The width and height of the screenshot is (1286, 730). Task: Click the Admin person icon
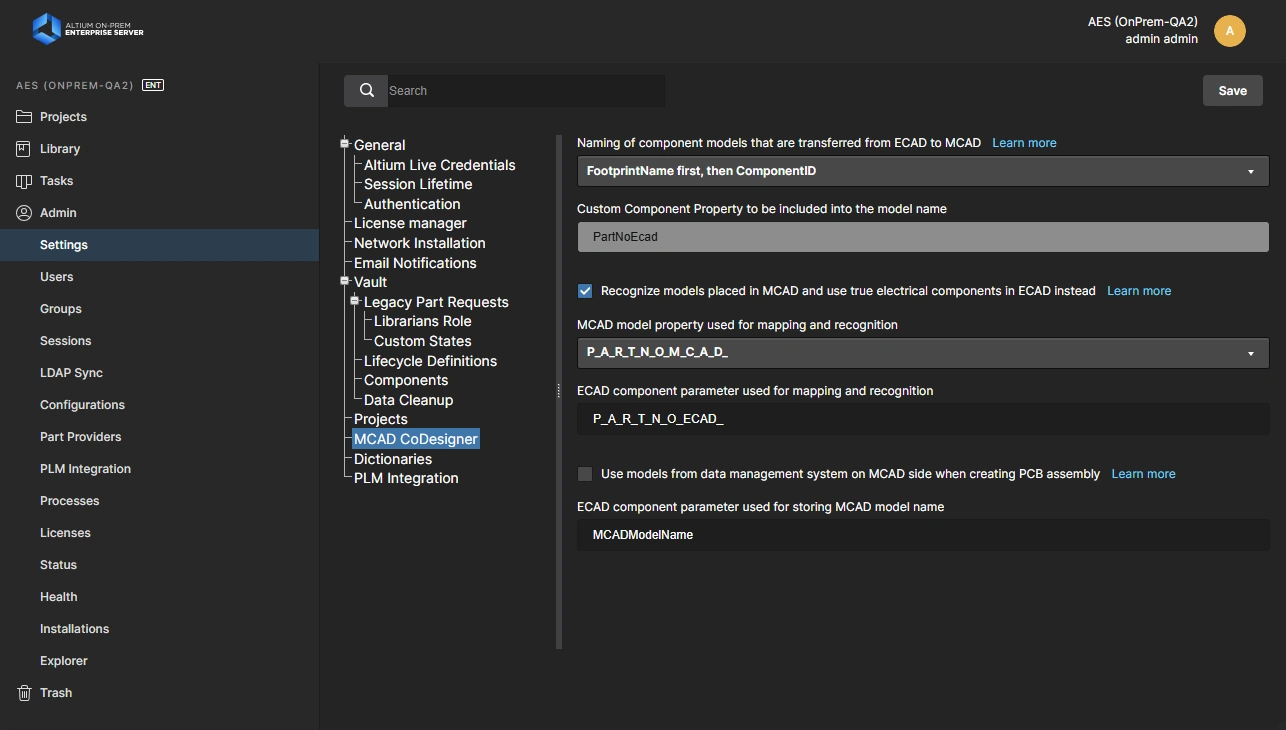(x=24, y=213)
